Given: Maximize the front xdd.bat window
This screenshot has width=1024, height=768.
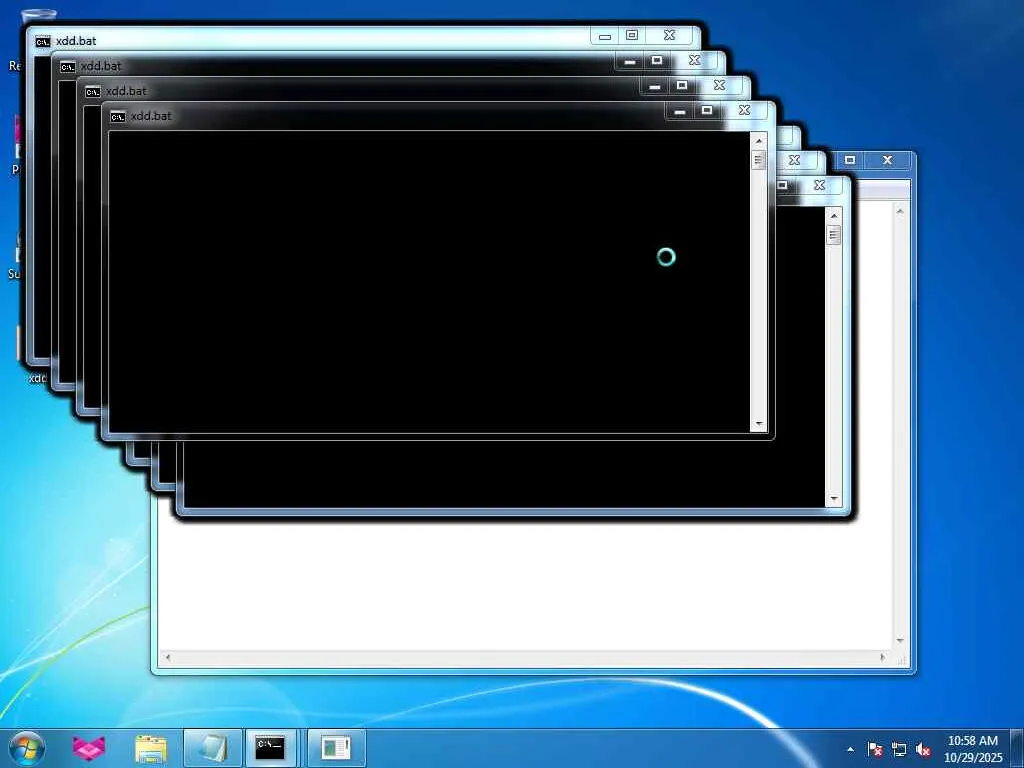Looking at the screenshot, I should [707, 110].
